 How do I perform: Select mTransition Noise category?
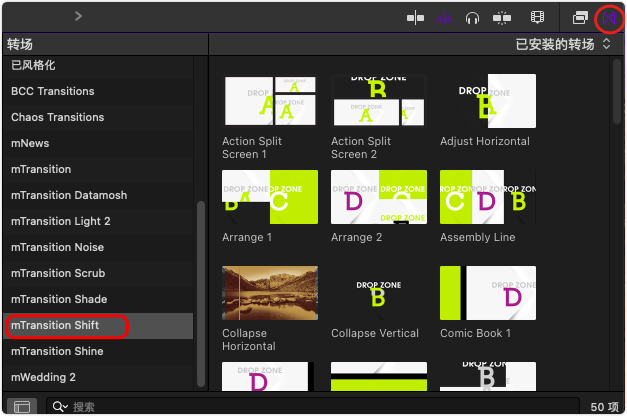tap(98, 247)
